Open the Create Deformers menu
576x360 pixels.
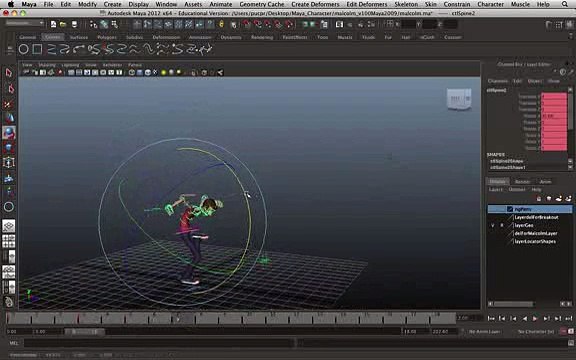pyautogui.click(x=315, y=4)
